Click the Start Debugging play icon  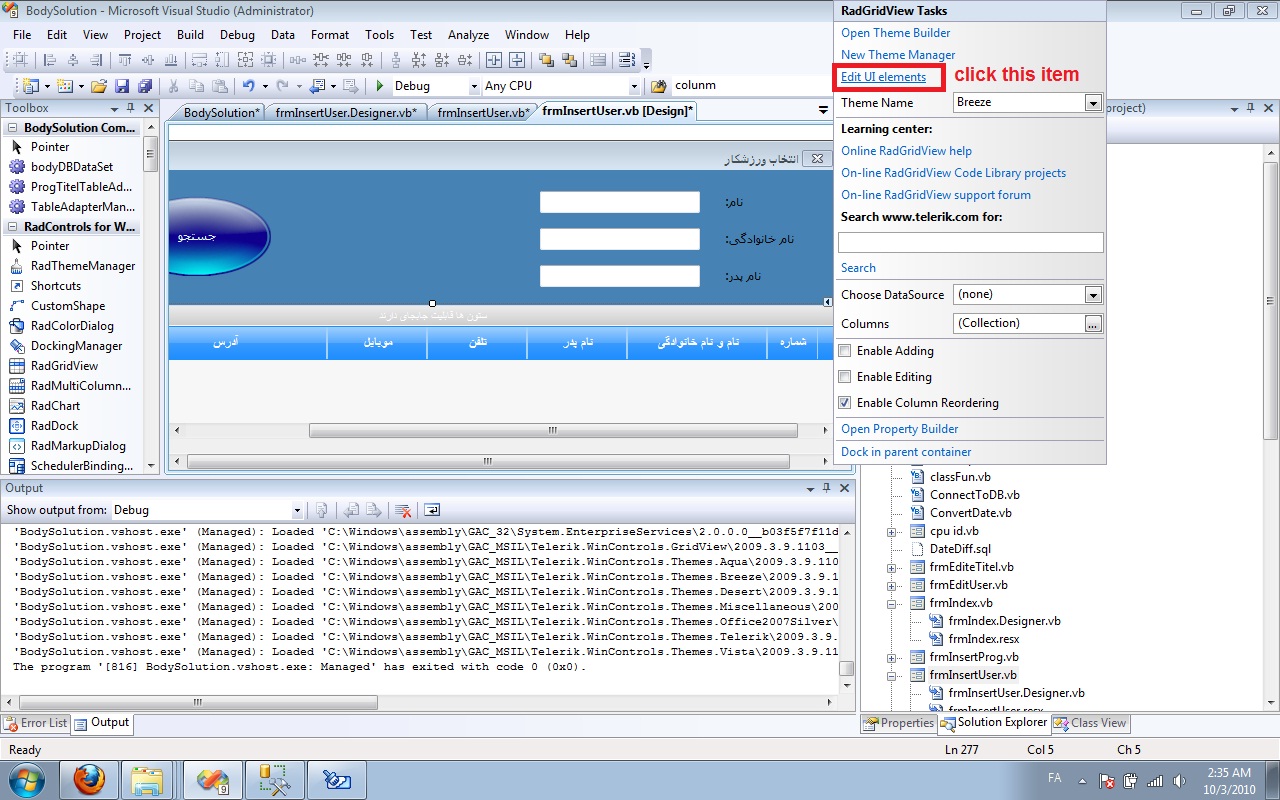pyautogui.click(x=380, y=86)
